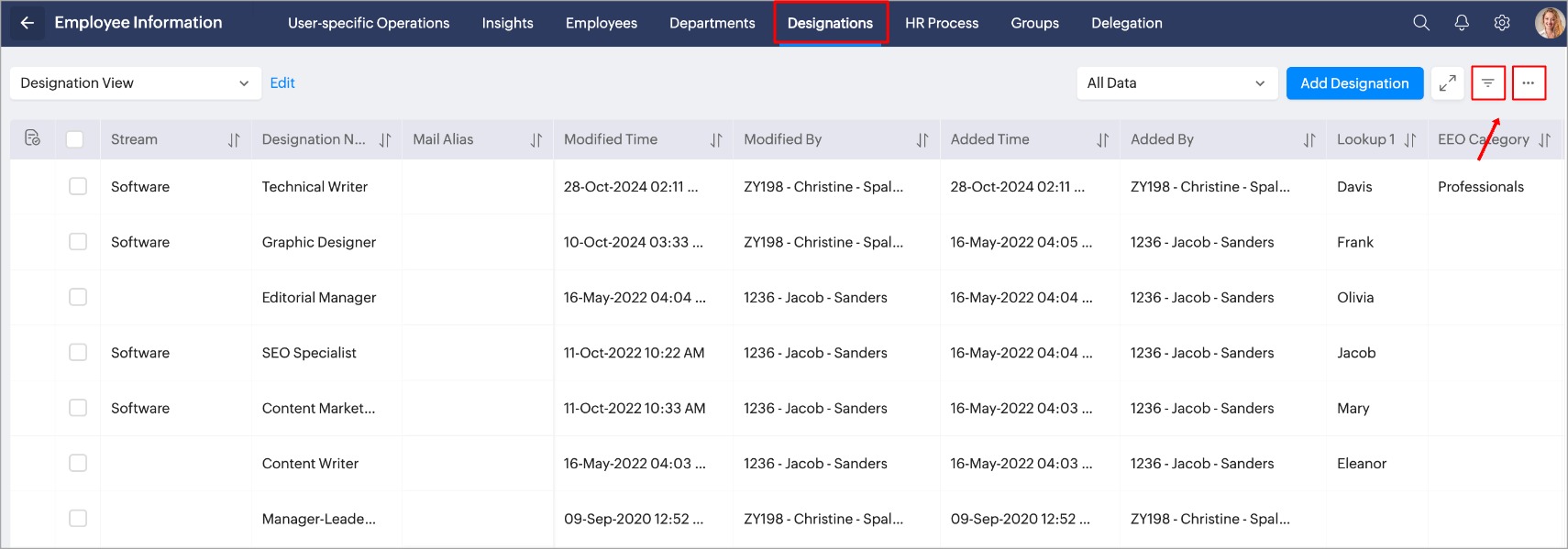The height and width of the screenshot is (549, 1568).
Task: Click the user profile avatar
Action: (1550, 23)
